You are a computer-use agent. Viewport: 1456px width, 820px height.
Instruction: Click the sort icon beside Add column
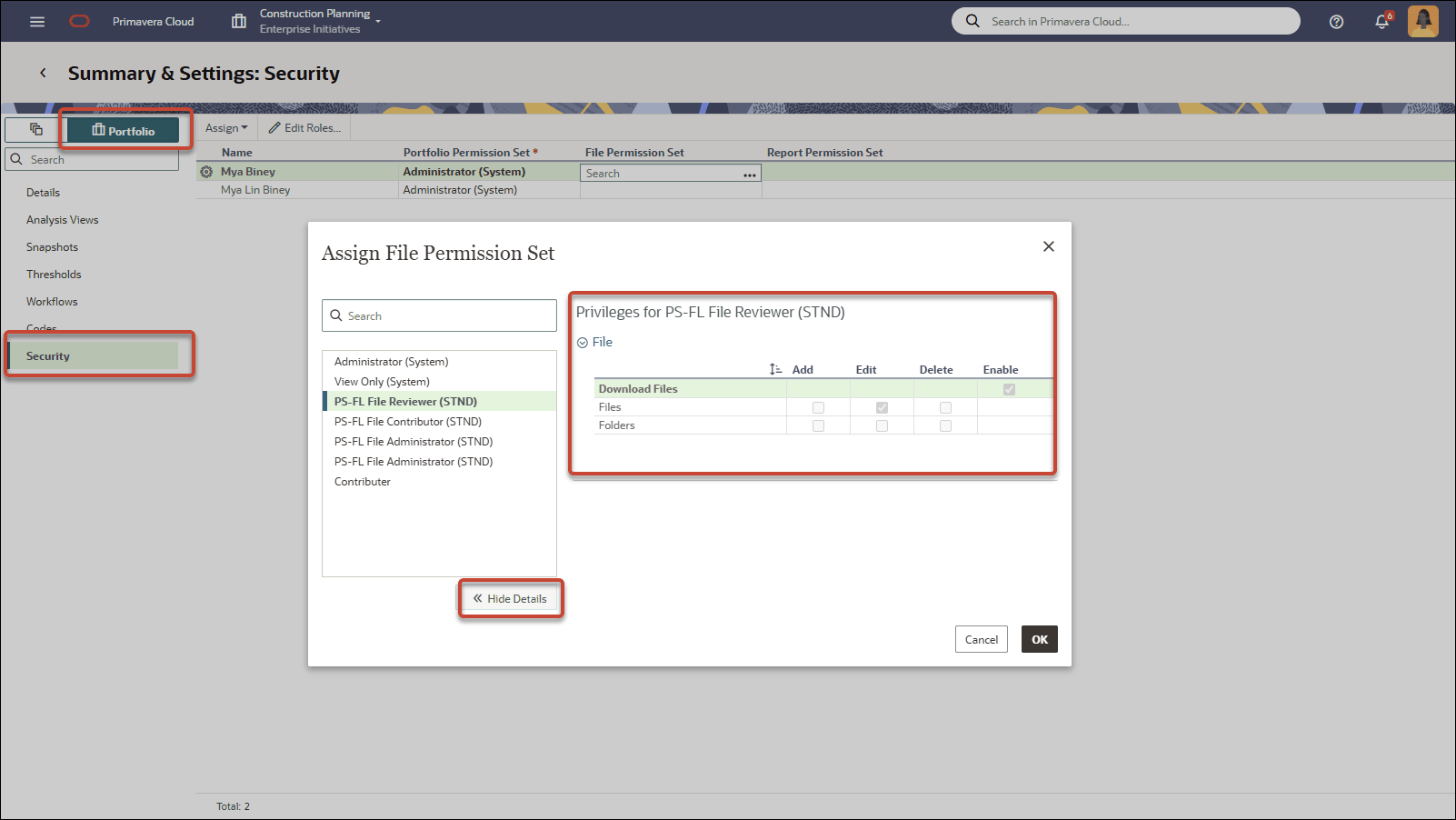pyautogui.click(x=775, y=369)
